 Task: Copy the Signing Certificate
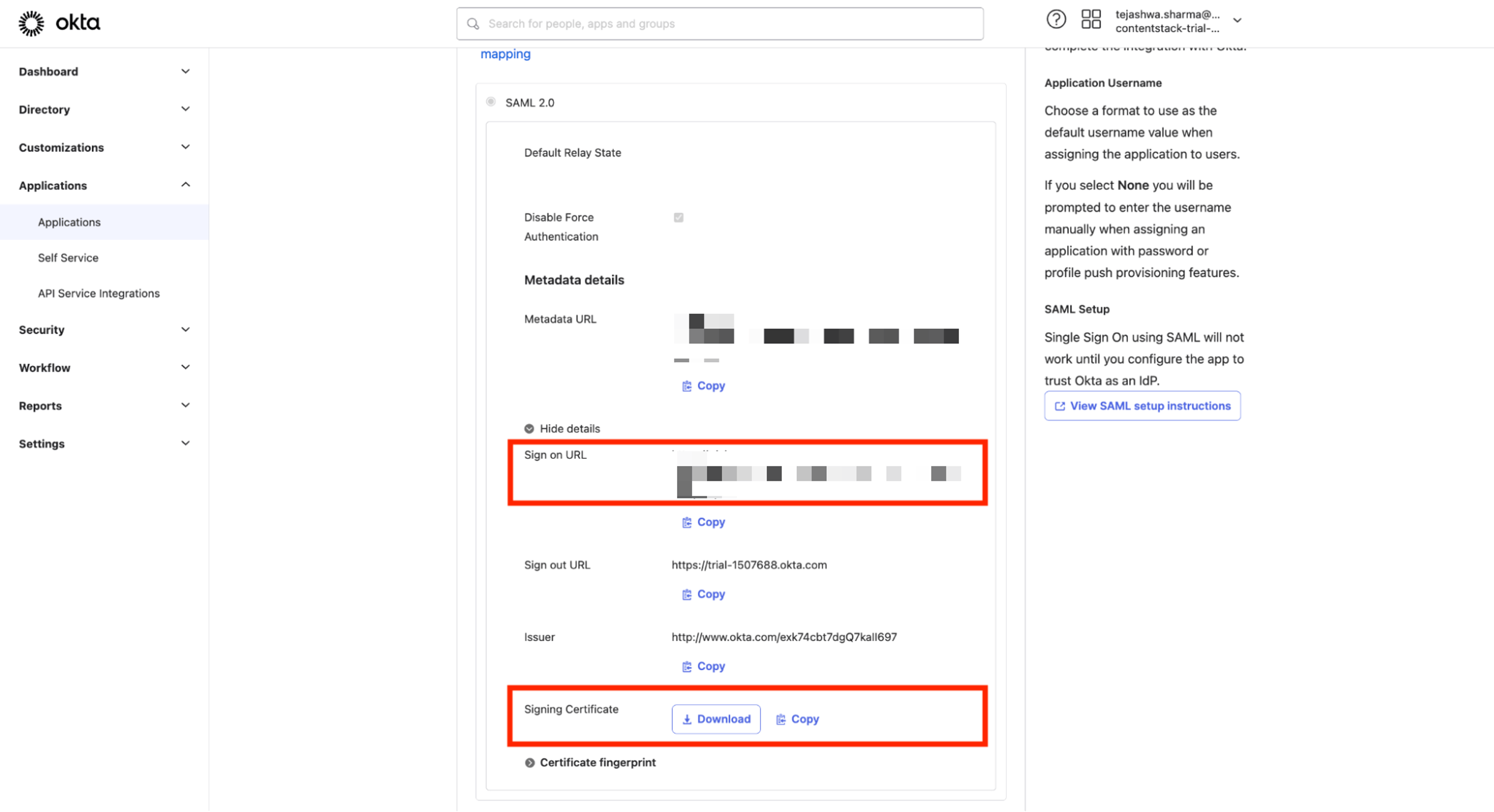(x=798, y=719)
